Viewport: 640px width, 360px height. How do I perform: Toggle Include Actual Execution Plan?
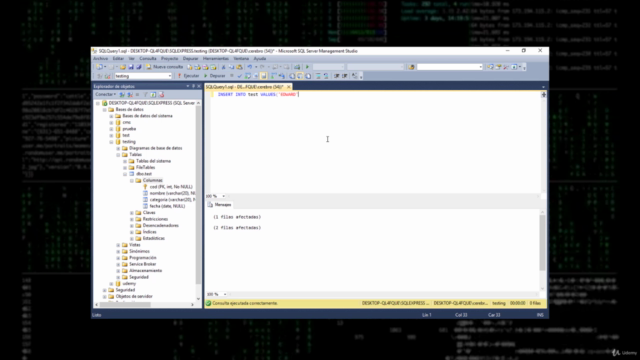click(273, 76)
